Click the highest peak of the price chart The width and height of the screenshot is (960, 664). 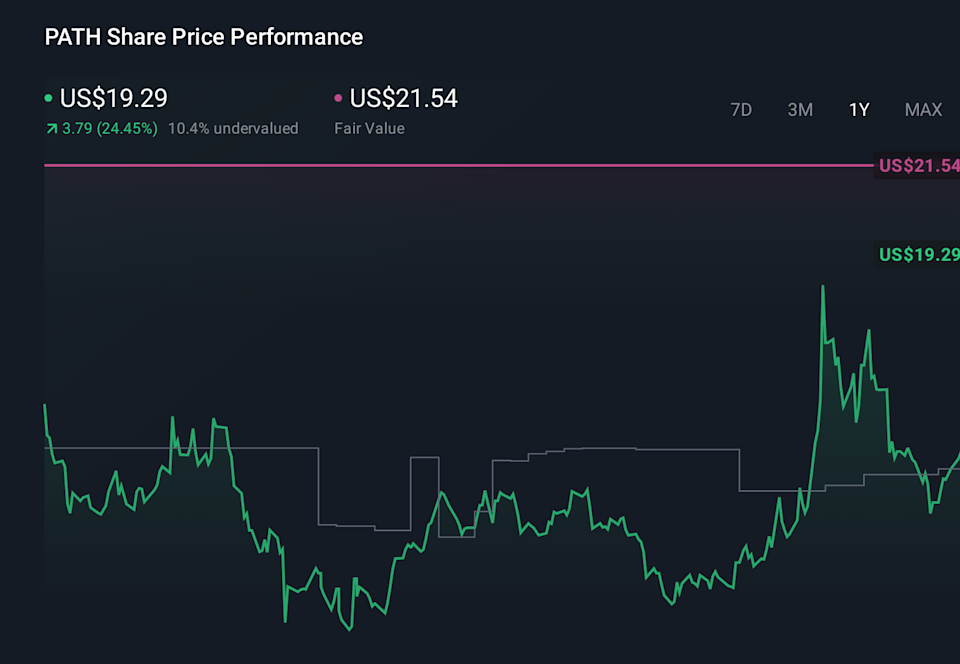[823, 287]
